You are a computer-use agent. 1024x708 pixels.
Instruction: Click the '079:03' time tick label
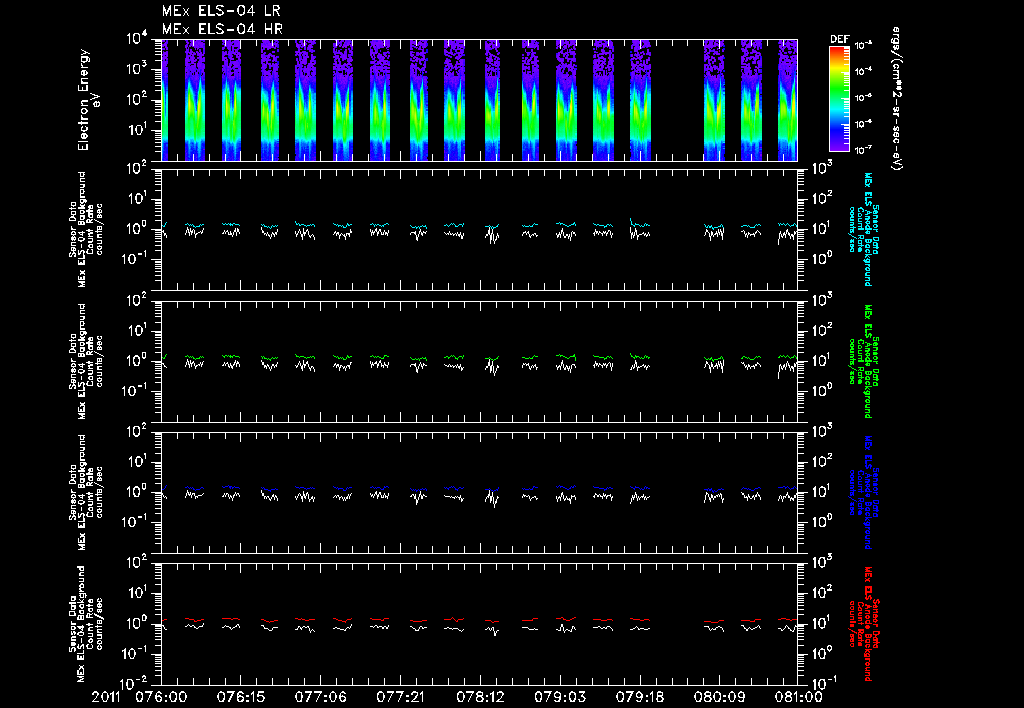click(560, 697)
